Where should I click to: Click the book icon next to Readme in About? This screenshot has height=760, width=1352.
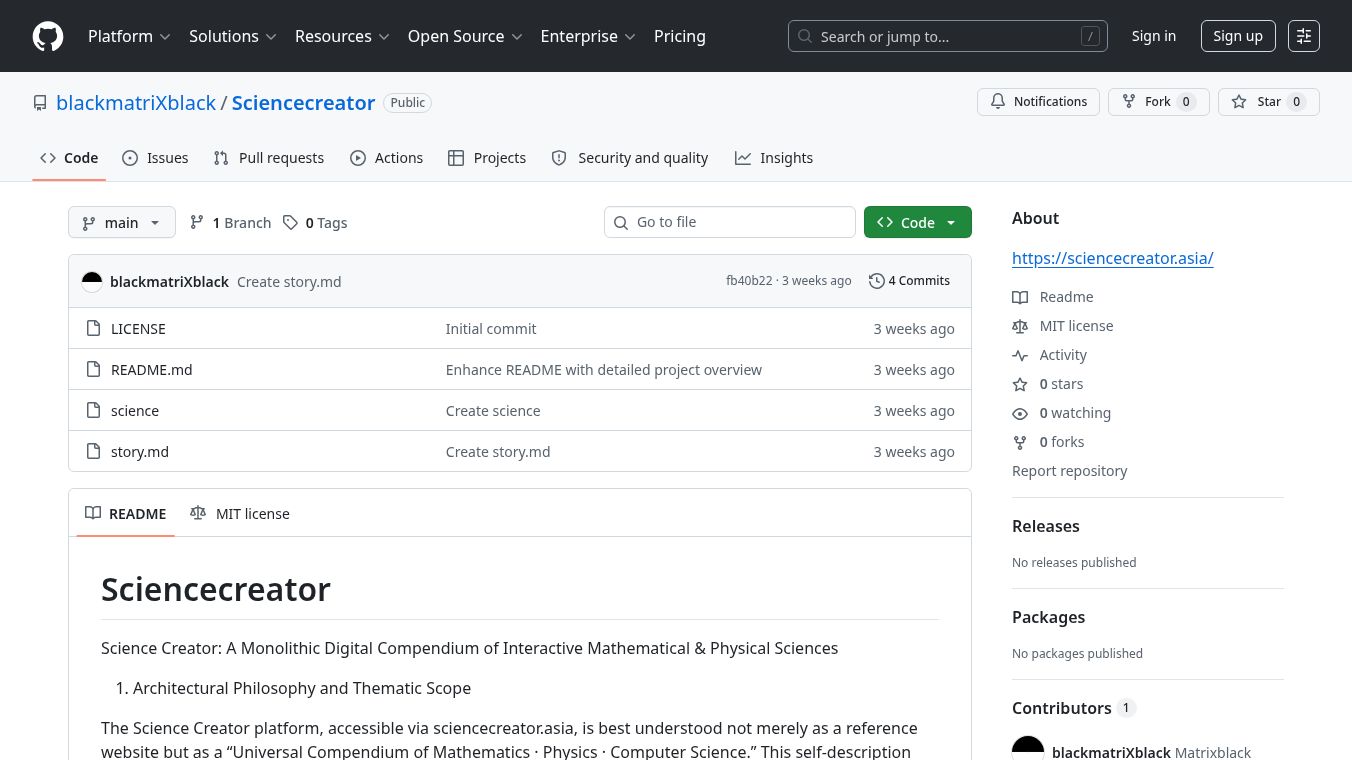click(1020, 297)
